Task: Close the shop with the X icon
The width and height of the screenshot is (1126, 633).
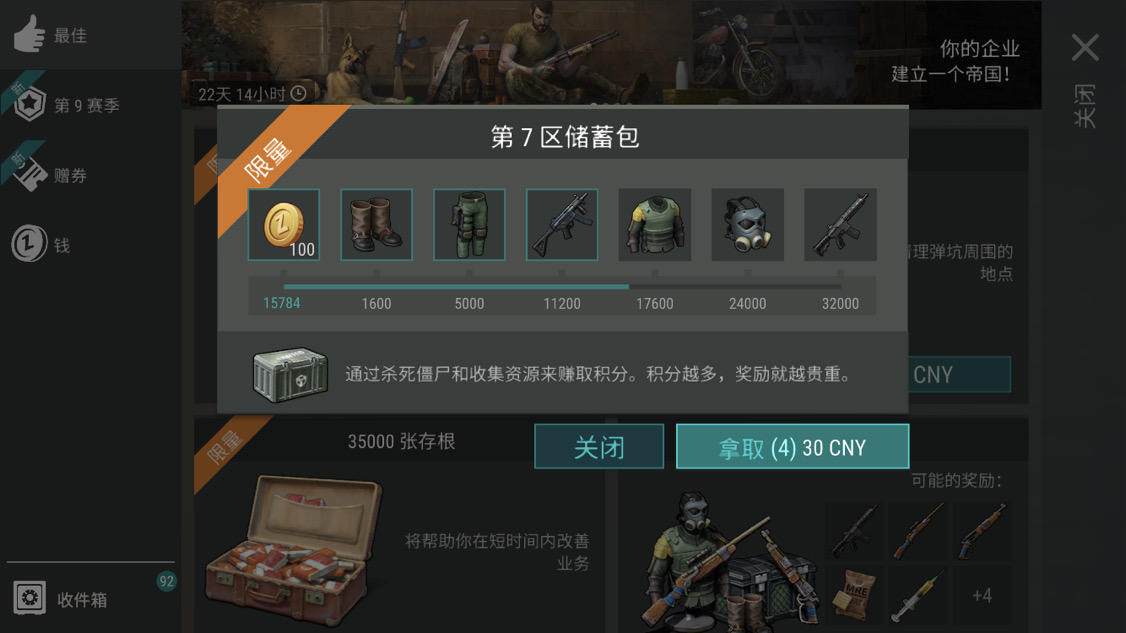Action: click(1085, 47)
